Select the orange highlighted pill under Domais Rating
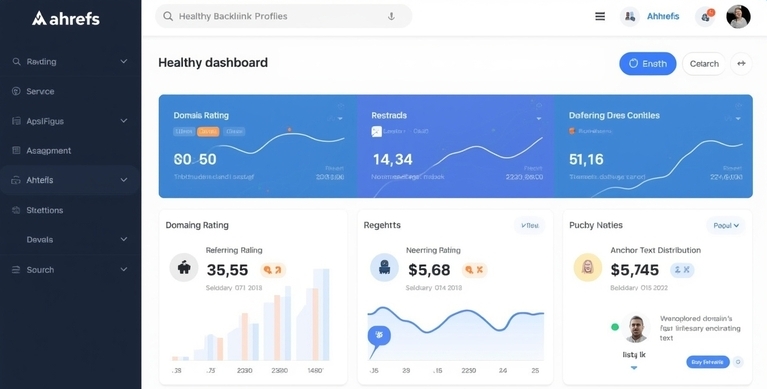Viewport: 767px width, 389px height. click(x=208, y=131)
